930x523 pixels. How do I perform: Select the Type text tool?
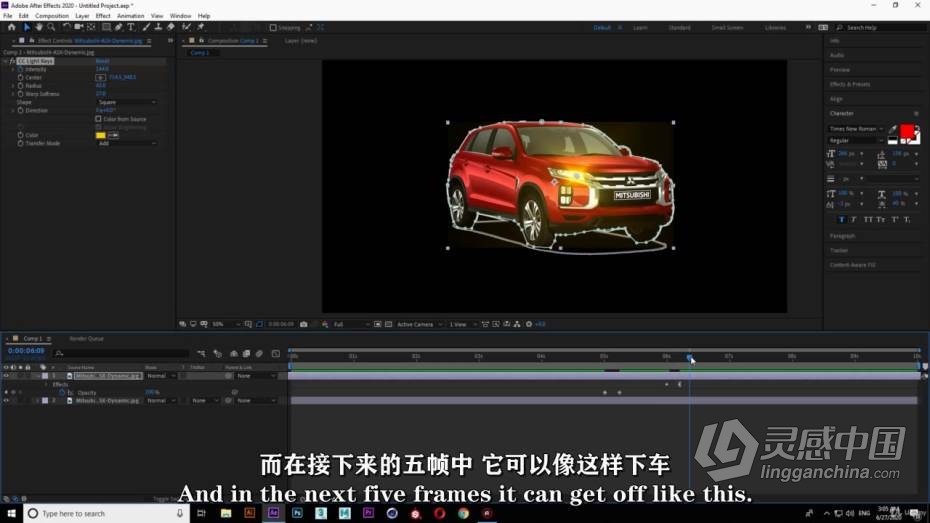click(131, 27)
